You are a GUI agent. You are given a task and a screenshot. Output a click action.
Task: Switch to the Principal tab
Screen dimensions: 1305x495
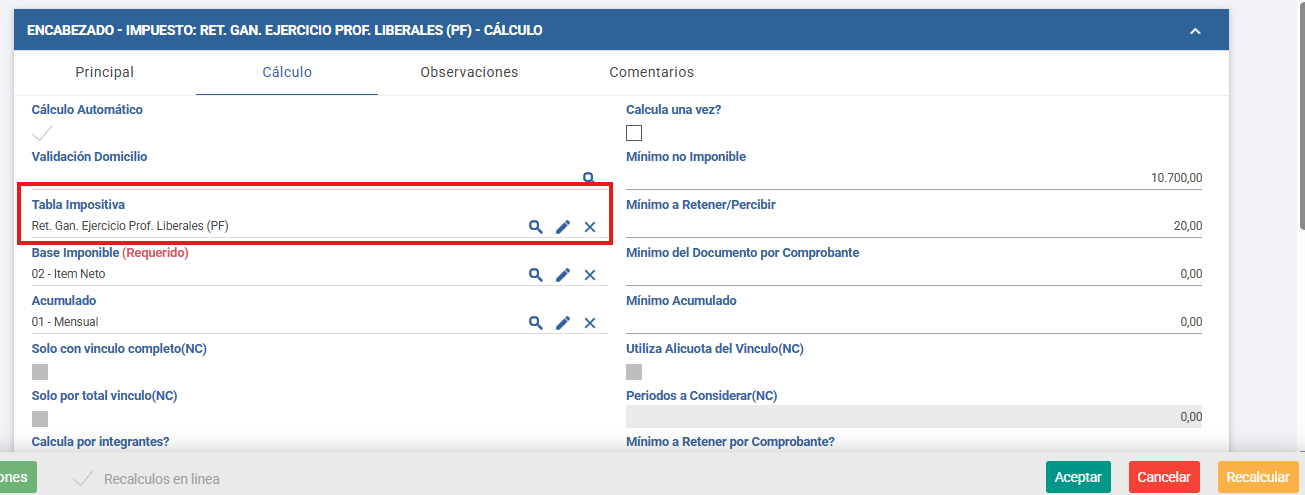[105, 72]
